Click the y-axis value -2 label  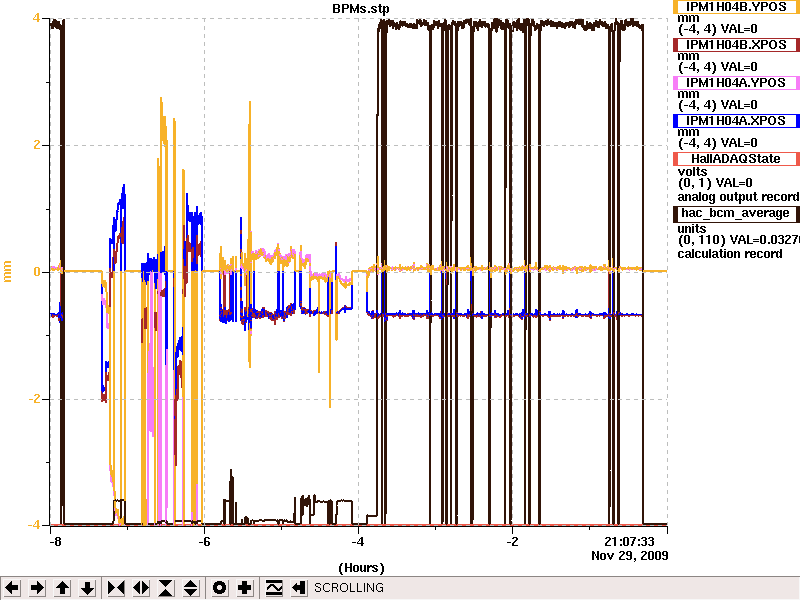coord(34,398)
